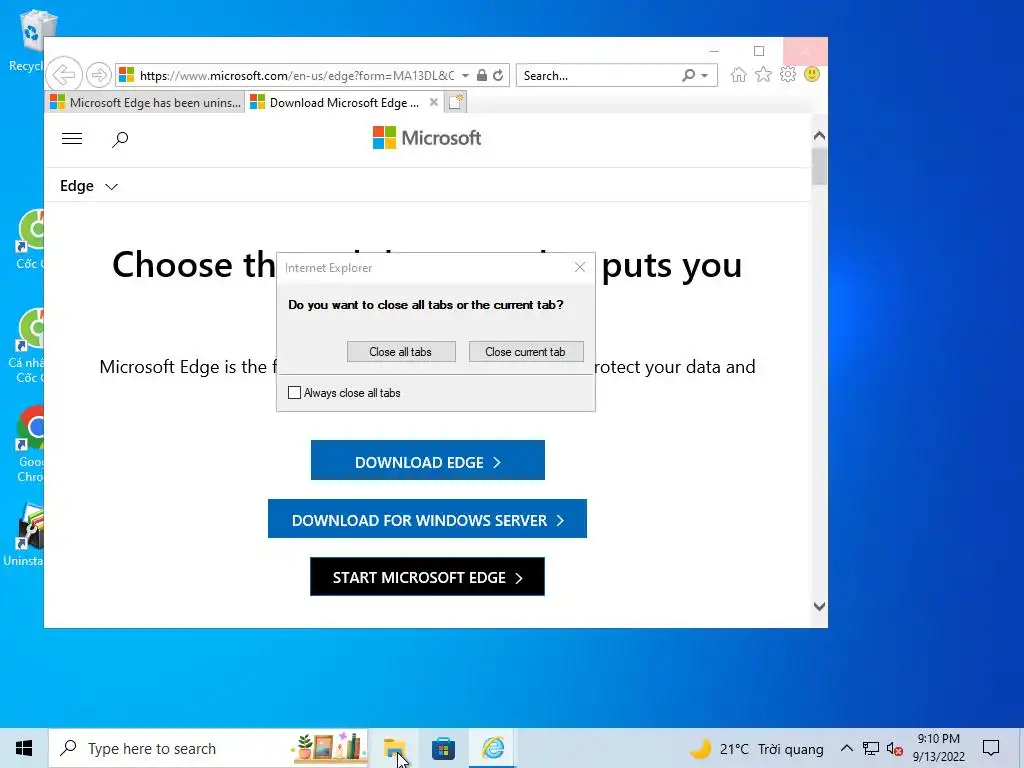Click the page search magnifier icon
The height and width of the screenshot is (768, 1024).
pyautogui.click(x=120, y=139)
